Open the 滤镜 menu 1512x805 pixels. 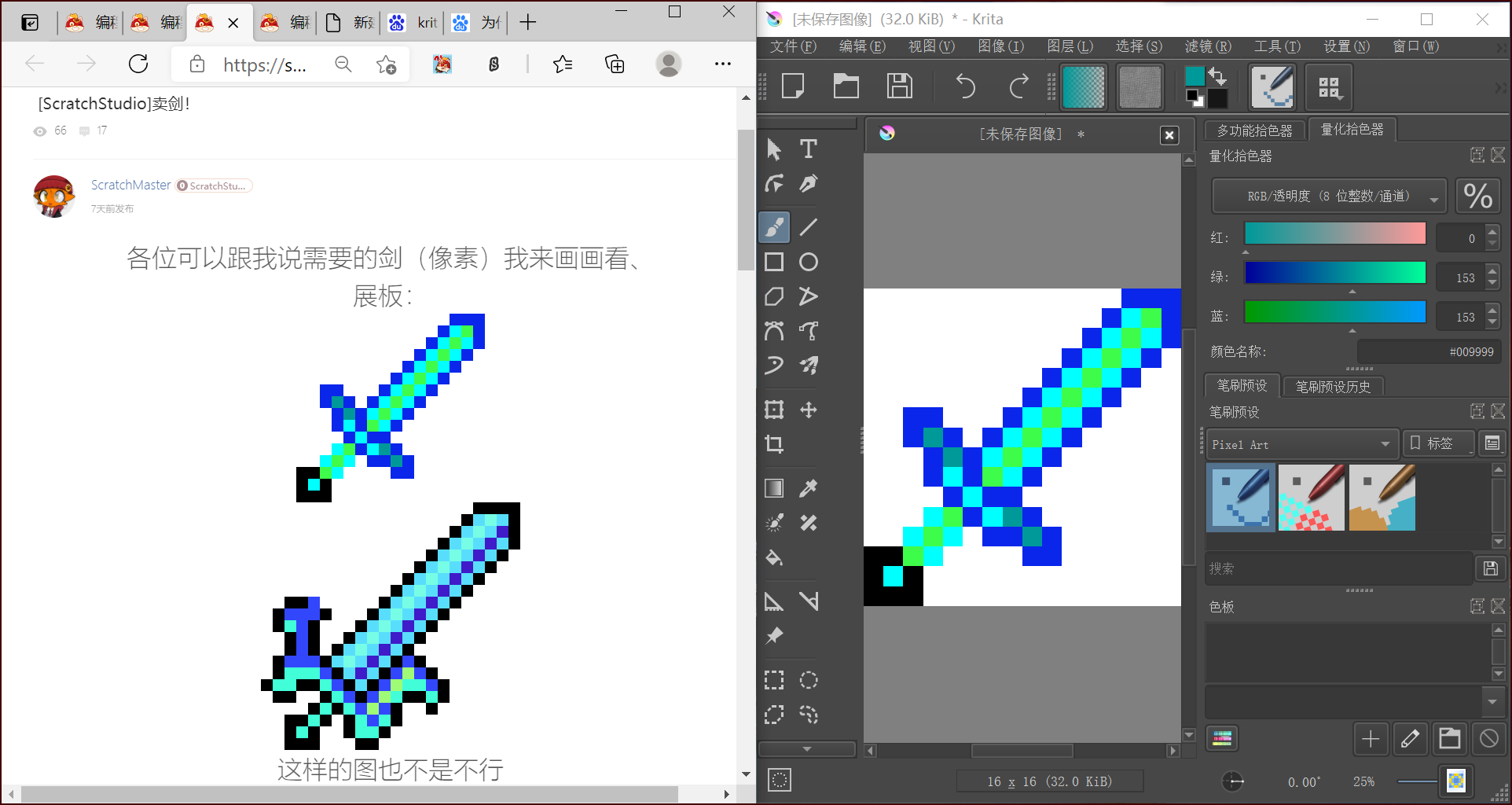pyautogui.click(x=1208, y=46)
